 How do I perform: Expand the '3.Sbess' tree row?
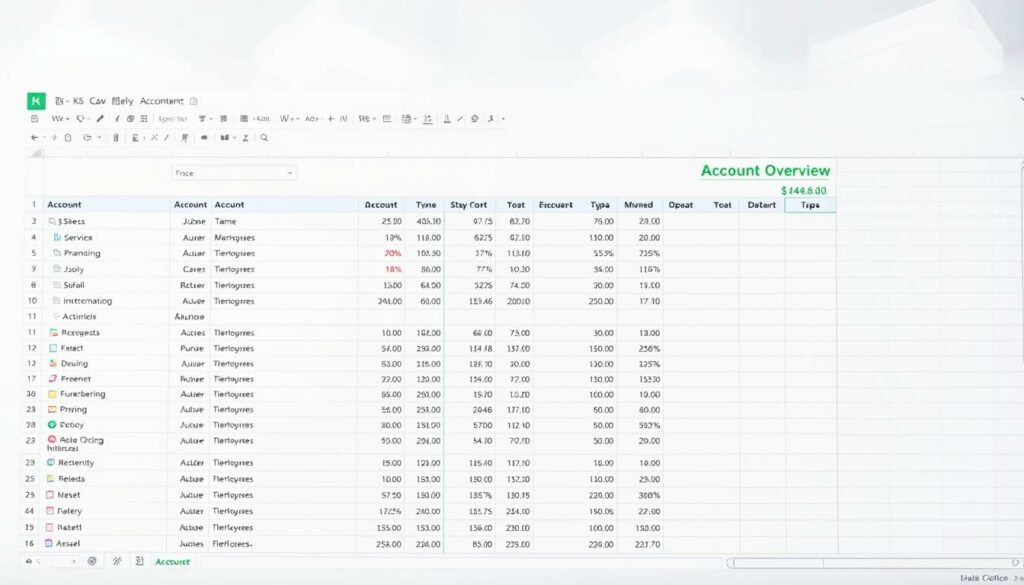(x=52, y=221)
